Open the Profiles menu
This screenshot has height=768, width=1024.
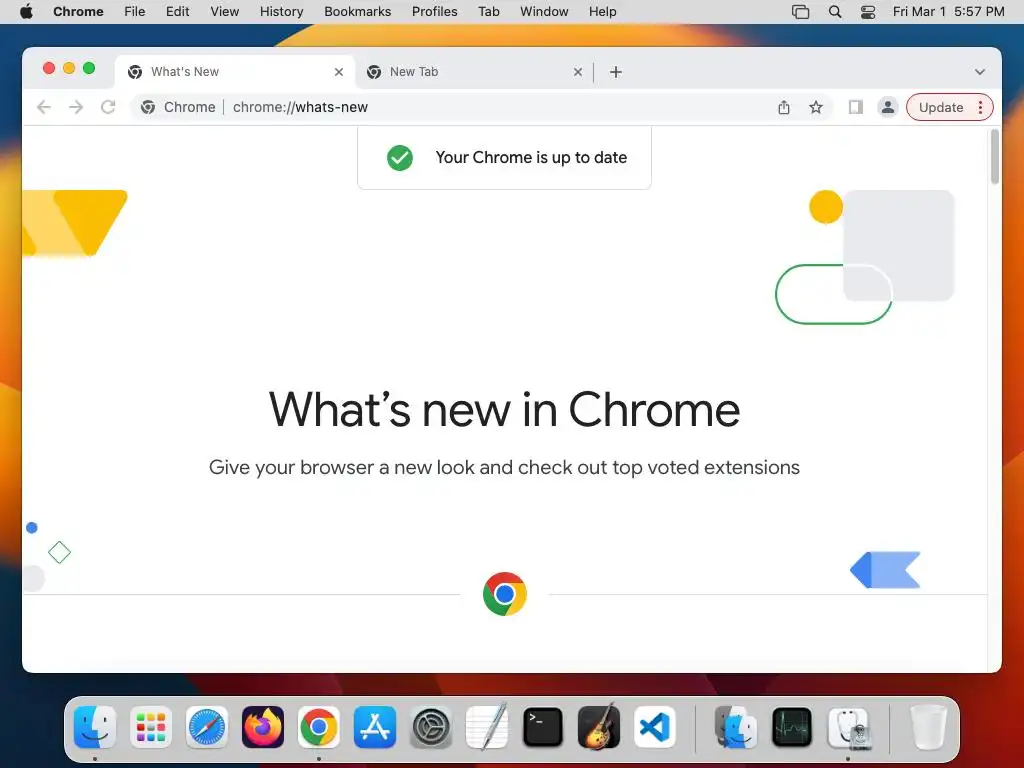(434, 12)
